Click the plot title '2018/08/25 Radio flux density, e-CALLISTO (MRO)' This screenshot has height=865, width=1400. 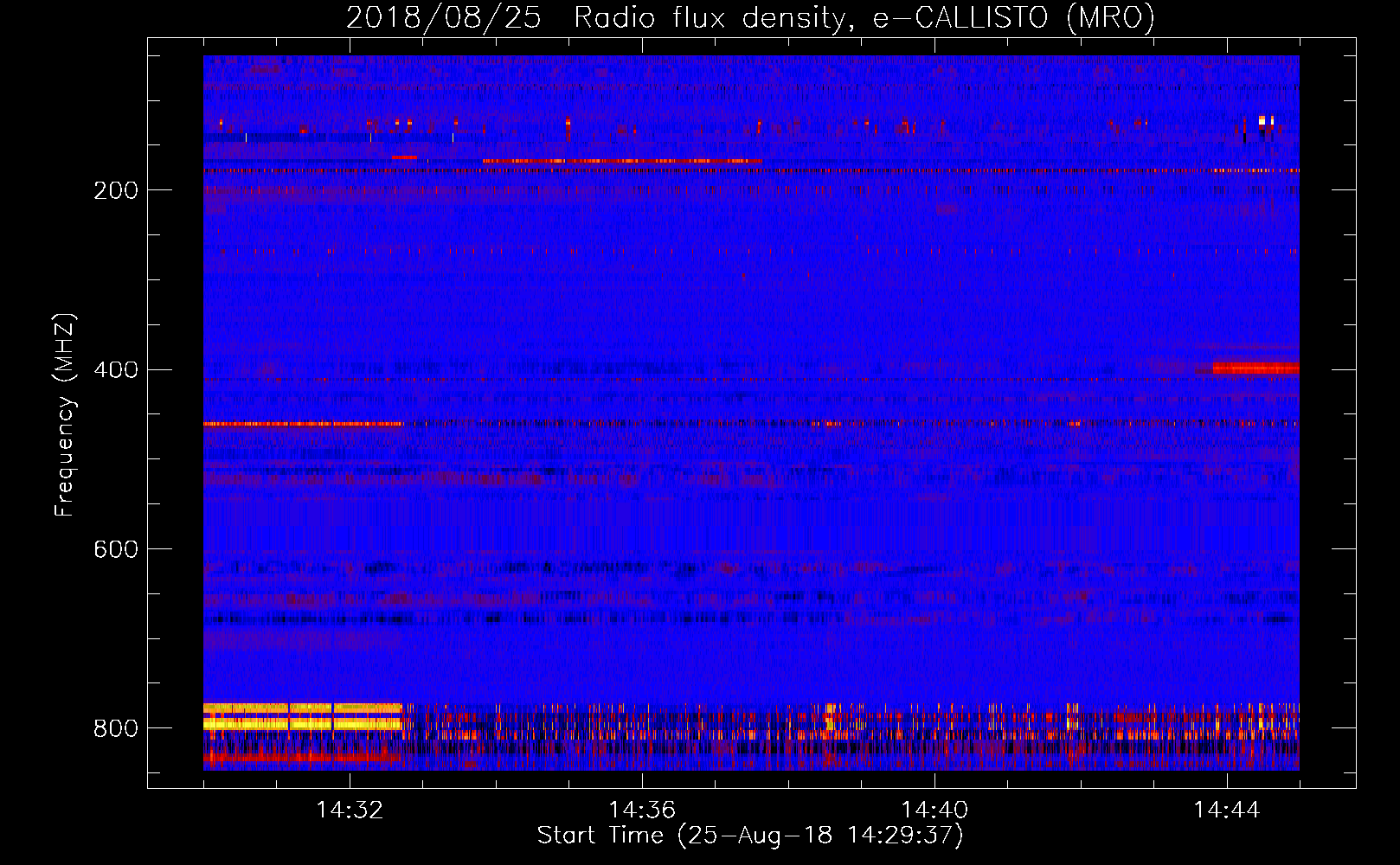(x=750, y=17)
